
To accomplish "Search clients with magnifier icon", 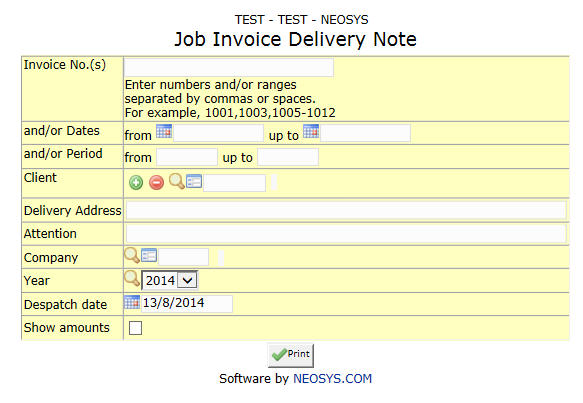I will 177,181.
